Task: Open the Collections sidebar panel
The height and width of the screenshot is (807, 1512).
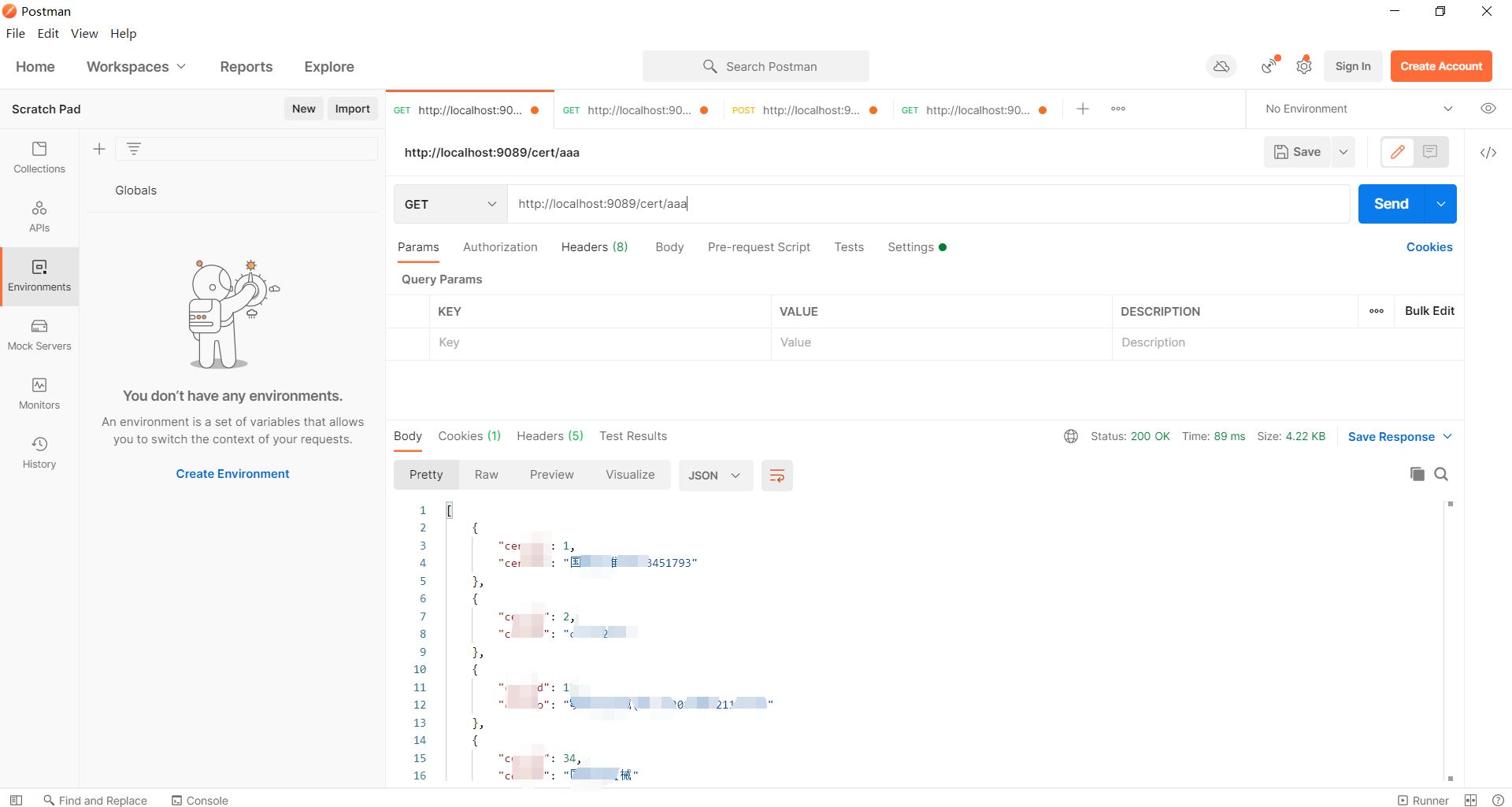Action: (39, 157)
